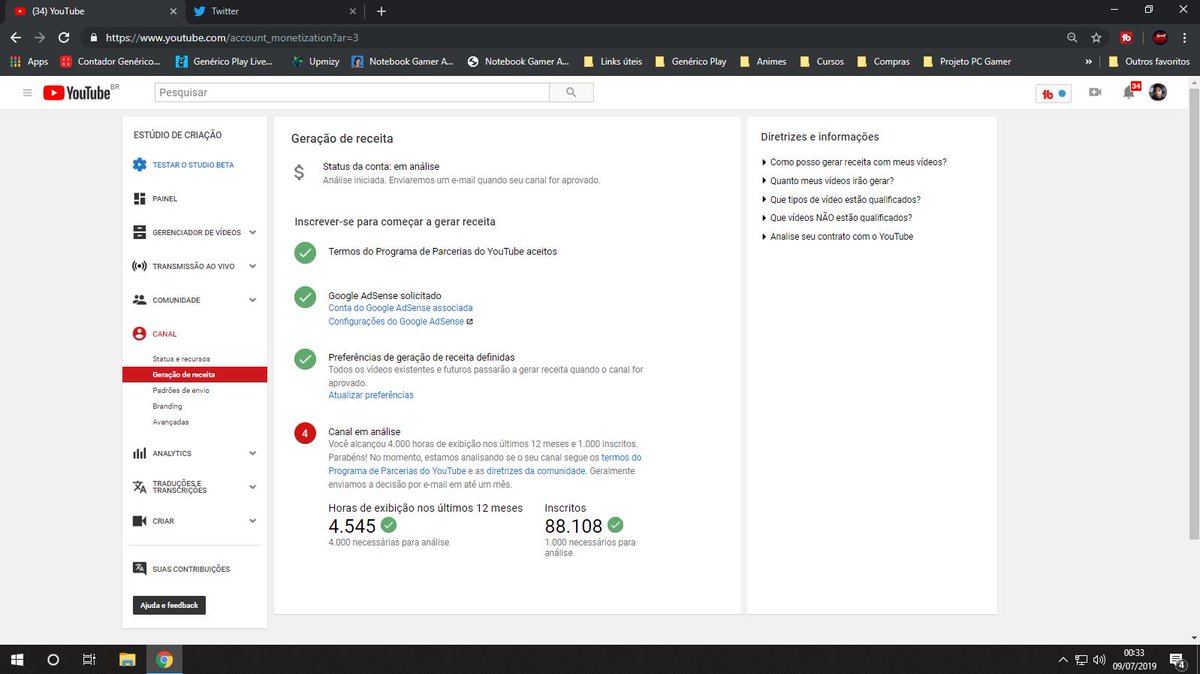Open Padrões de envio menu item
The width and height of the screenshot is (1200, 674).
click(x=181, y=390)
